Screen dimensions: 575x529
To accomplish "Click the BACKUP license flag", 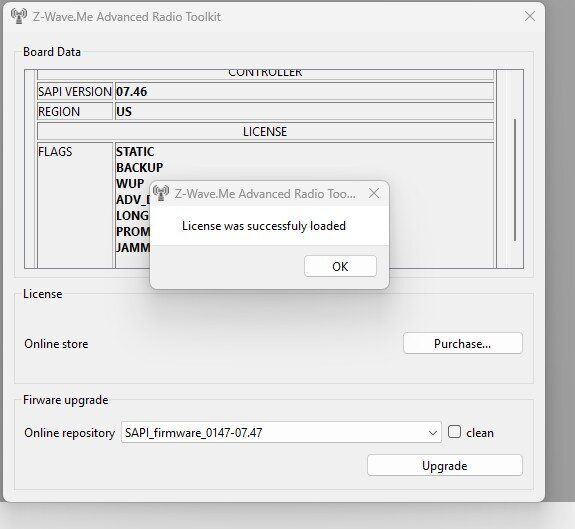I will tap(139, 168).
